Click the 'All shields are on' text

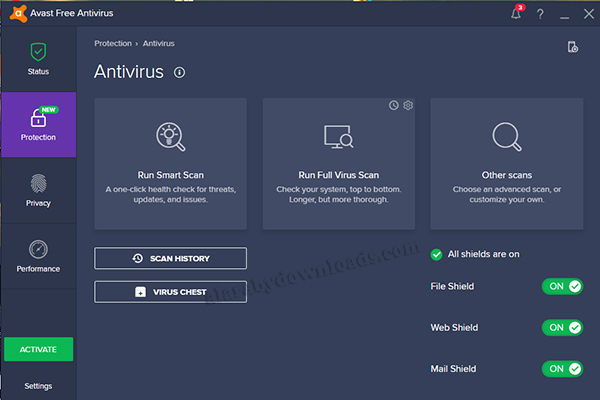(x=484, y=254)
